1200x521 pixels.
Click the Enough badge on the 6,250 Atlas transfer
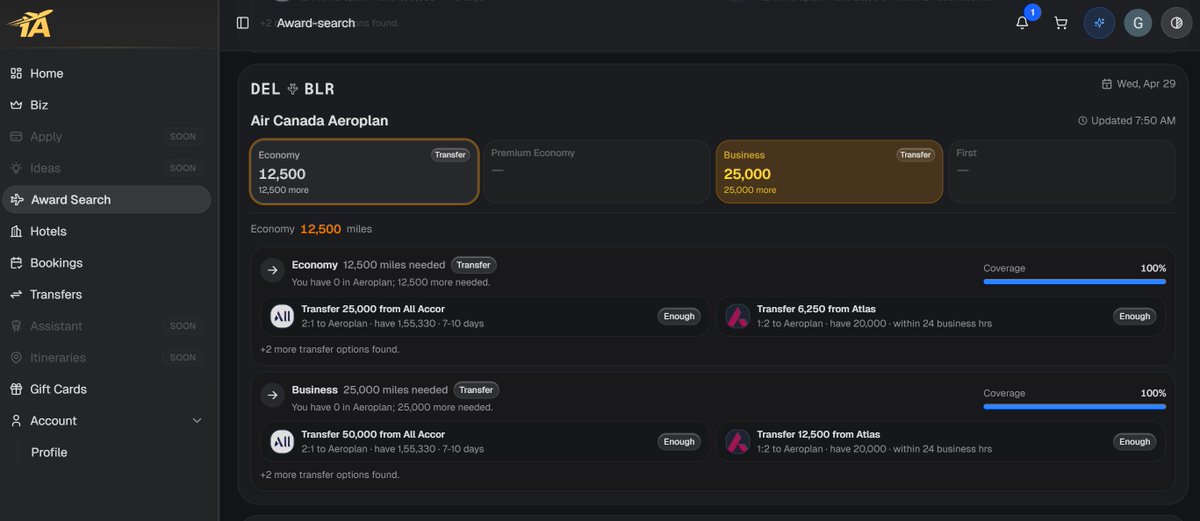(1135, 316)
